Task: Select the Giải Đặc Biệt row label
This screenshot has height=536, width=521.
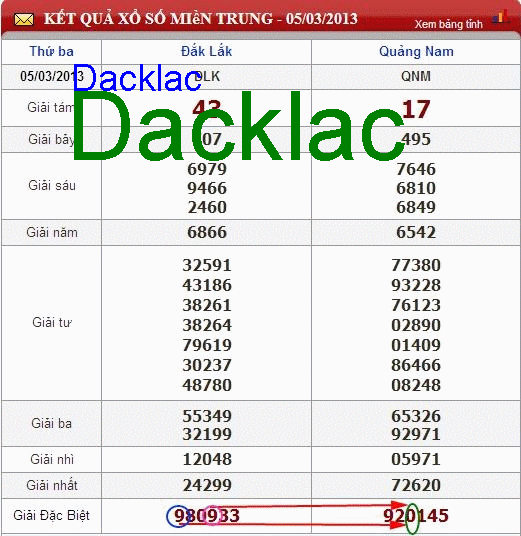Action: pos(51,515)
